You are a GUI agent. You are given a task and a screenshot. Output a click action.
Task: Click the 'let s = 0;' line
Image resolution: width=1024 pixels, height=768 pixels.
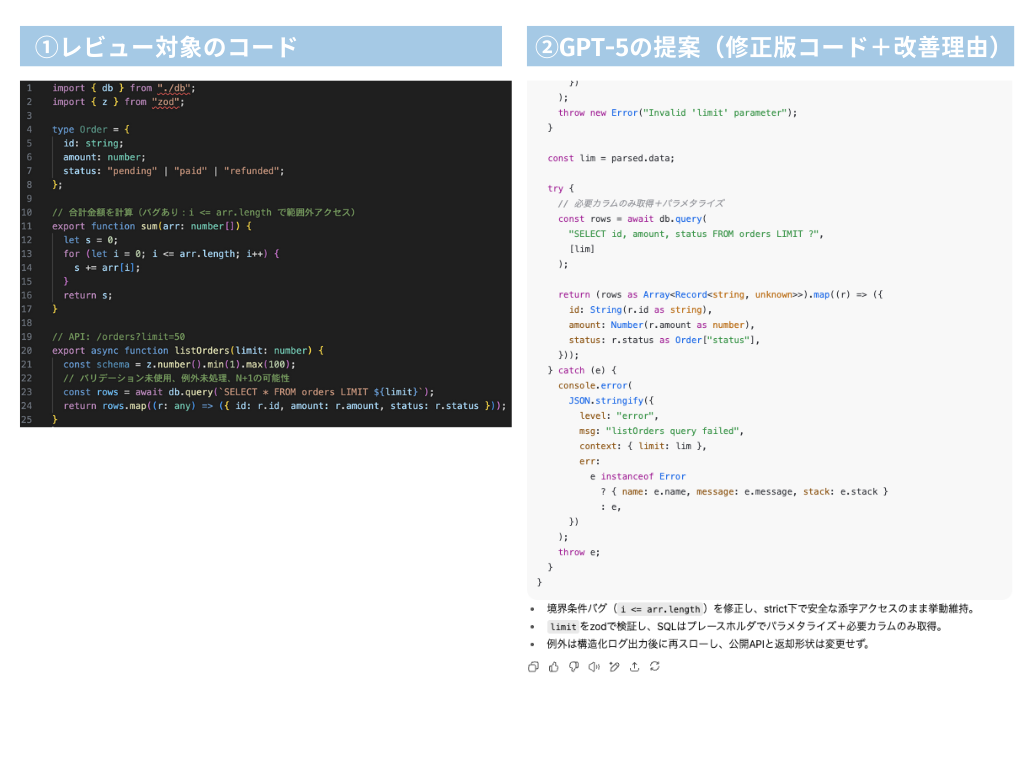(90, 240)
